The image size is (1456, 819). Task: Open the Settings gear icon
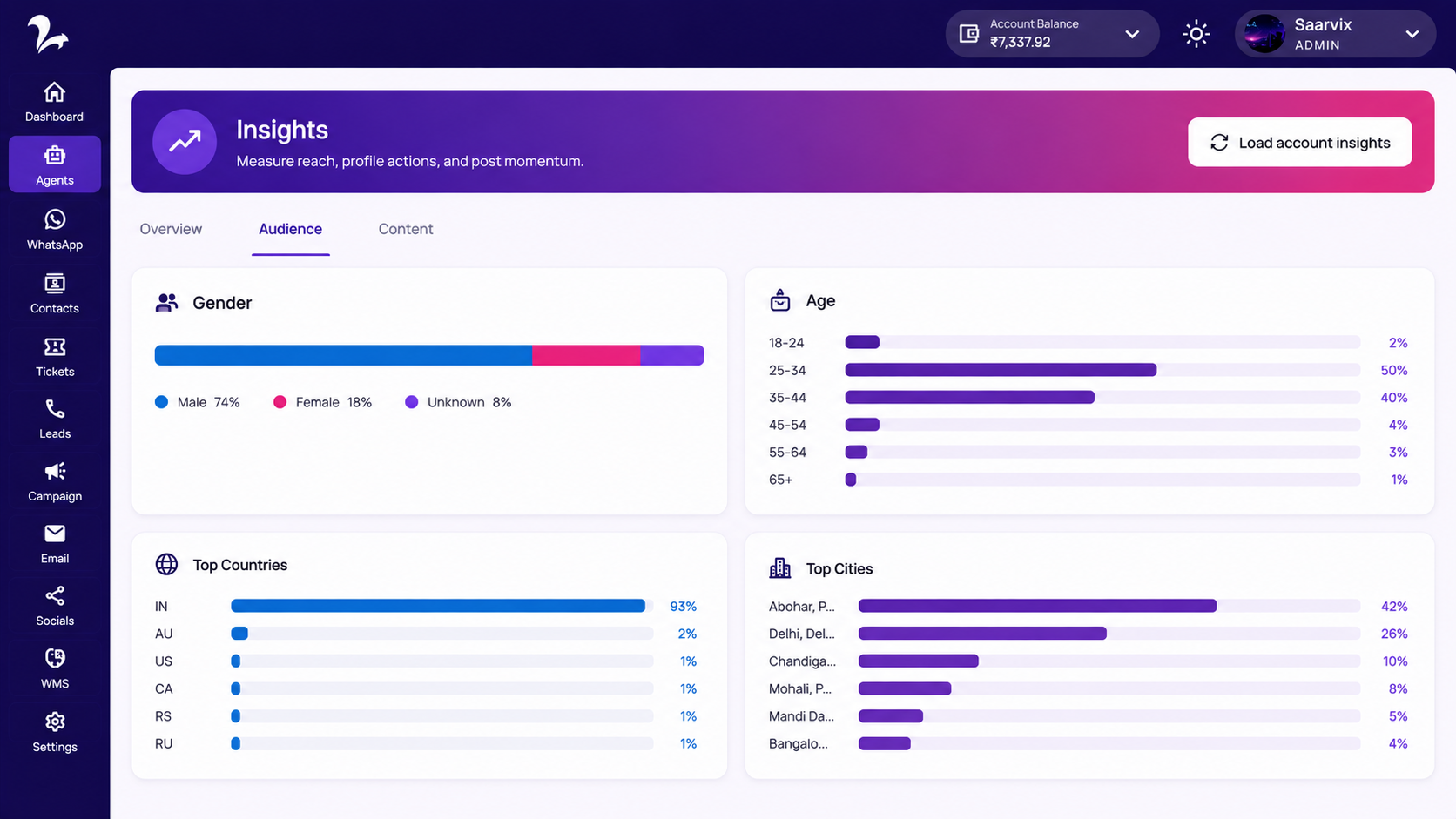55,722
